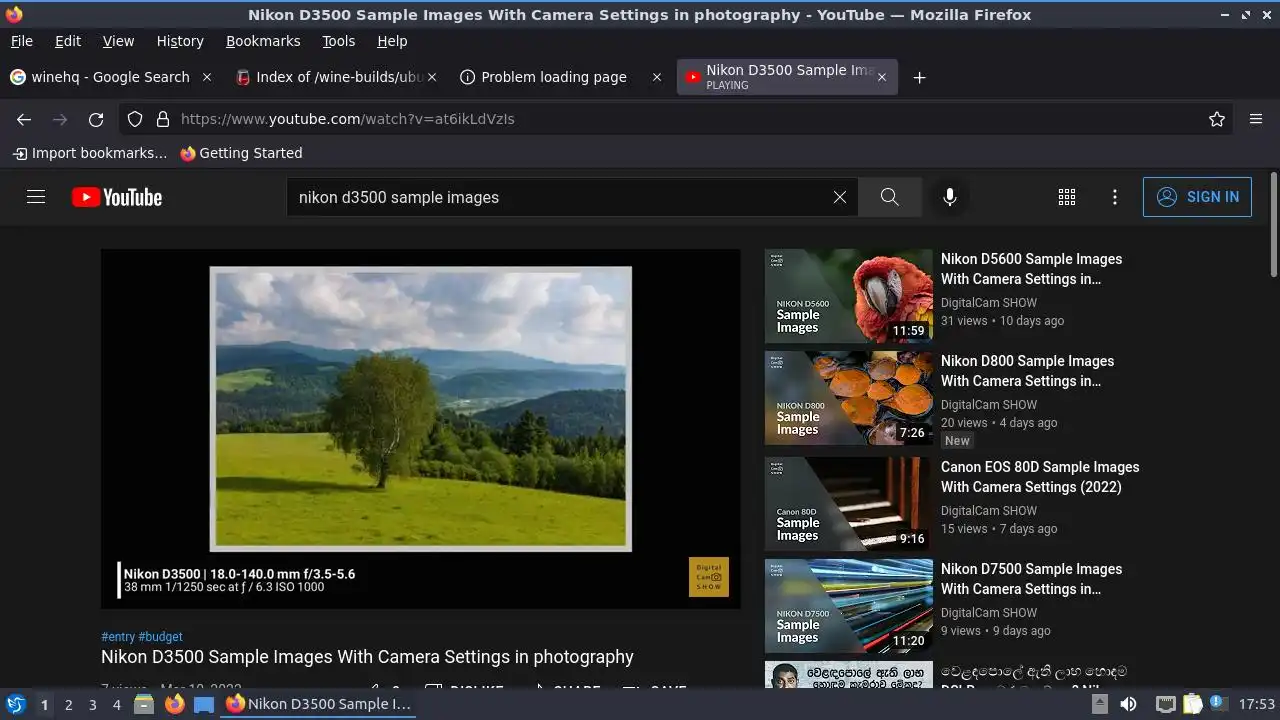The width and height of the screenshot is (1280, 720).
Task: Click Nikon D800 orange mushrooms thumbnail
Action: 849,398
